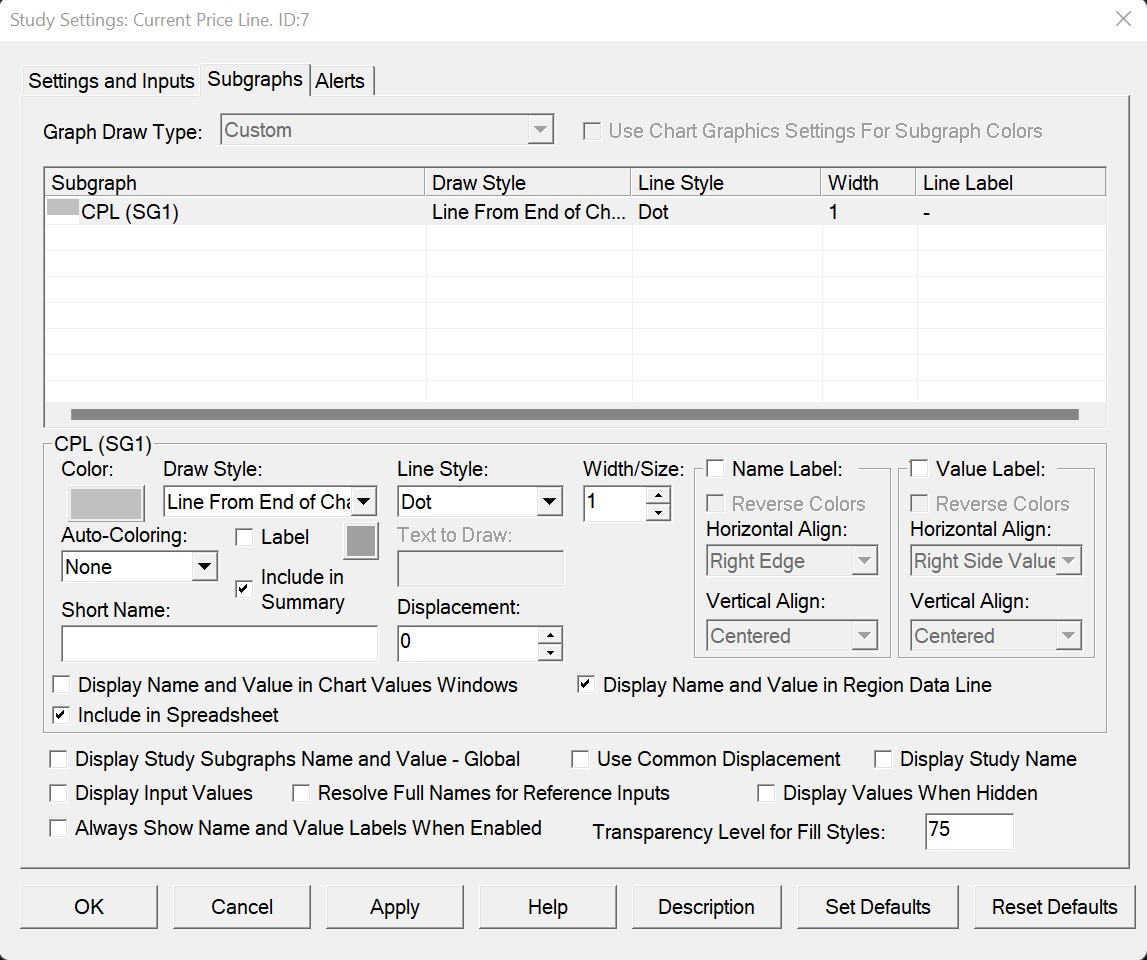This screenshot has height=960, width=1147.
Task: Click the Reset Defaults button
Action: click(x=1054, y=907)
